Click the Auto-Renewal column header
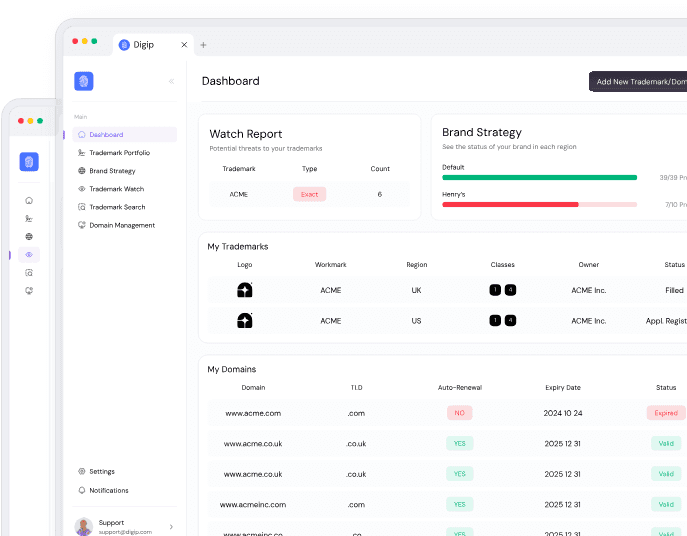 [x=460, y=387]
